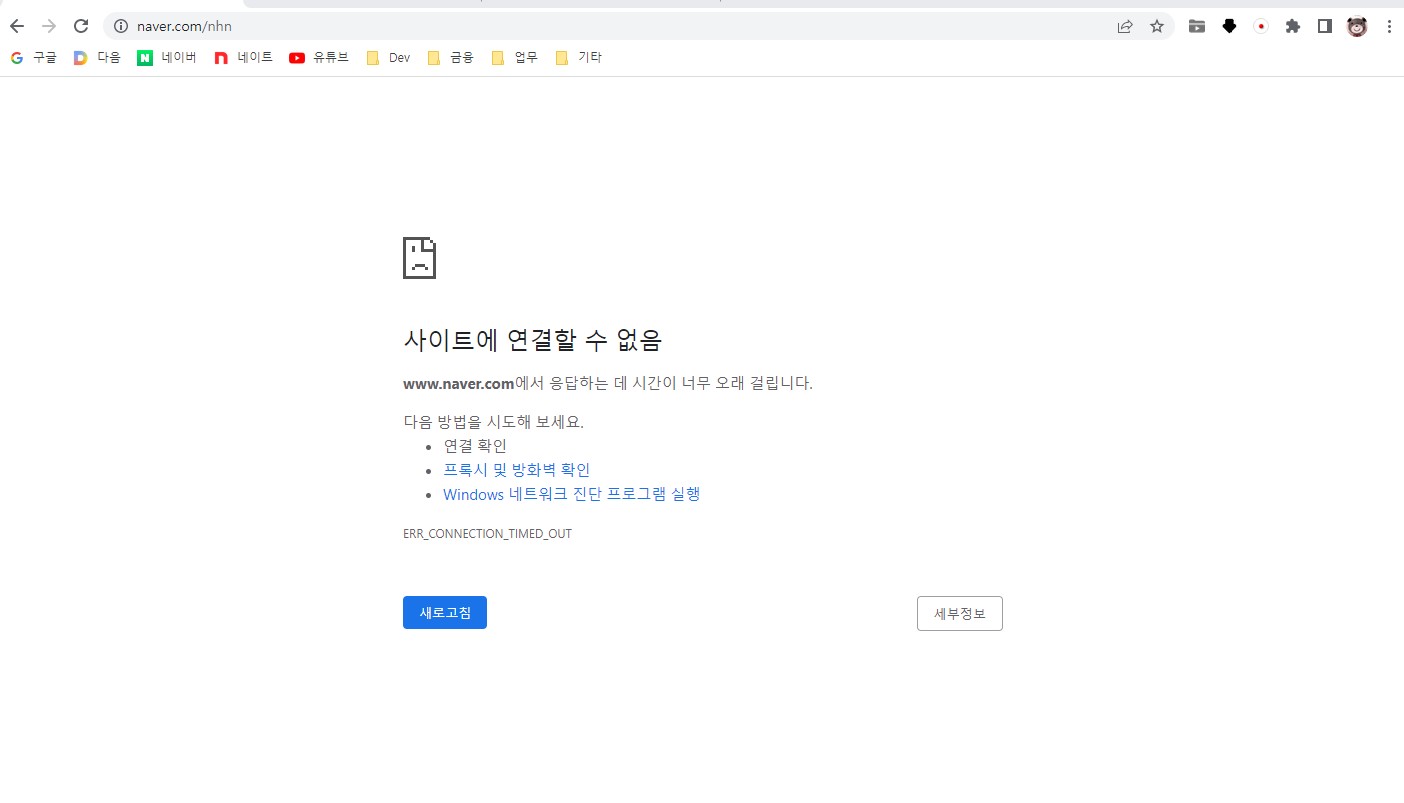The width and height of the screenshot is (1404, 803).
Task: Go back to previous page
Action: 16,26
